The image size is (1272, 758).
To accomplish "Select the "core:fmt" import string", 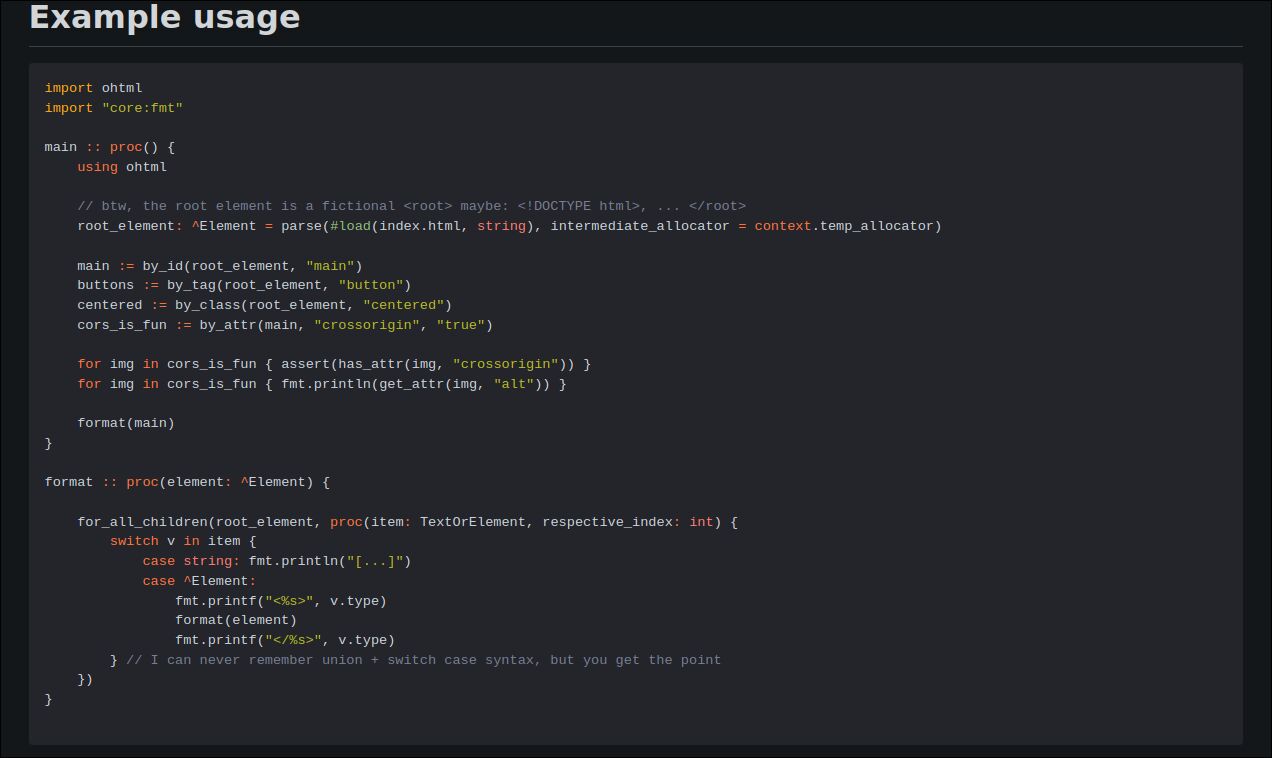I will pos(142,108).
